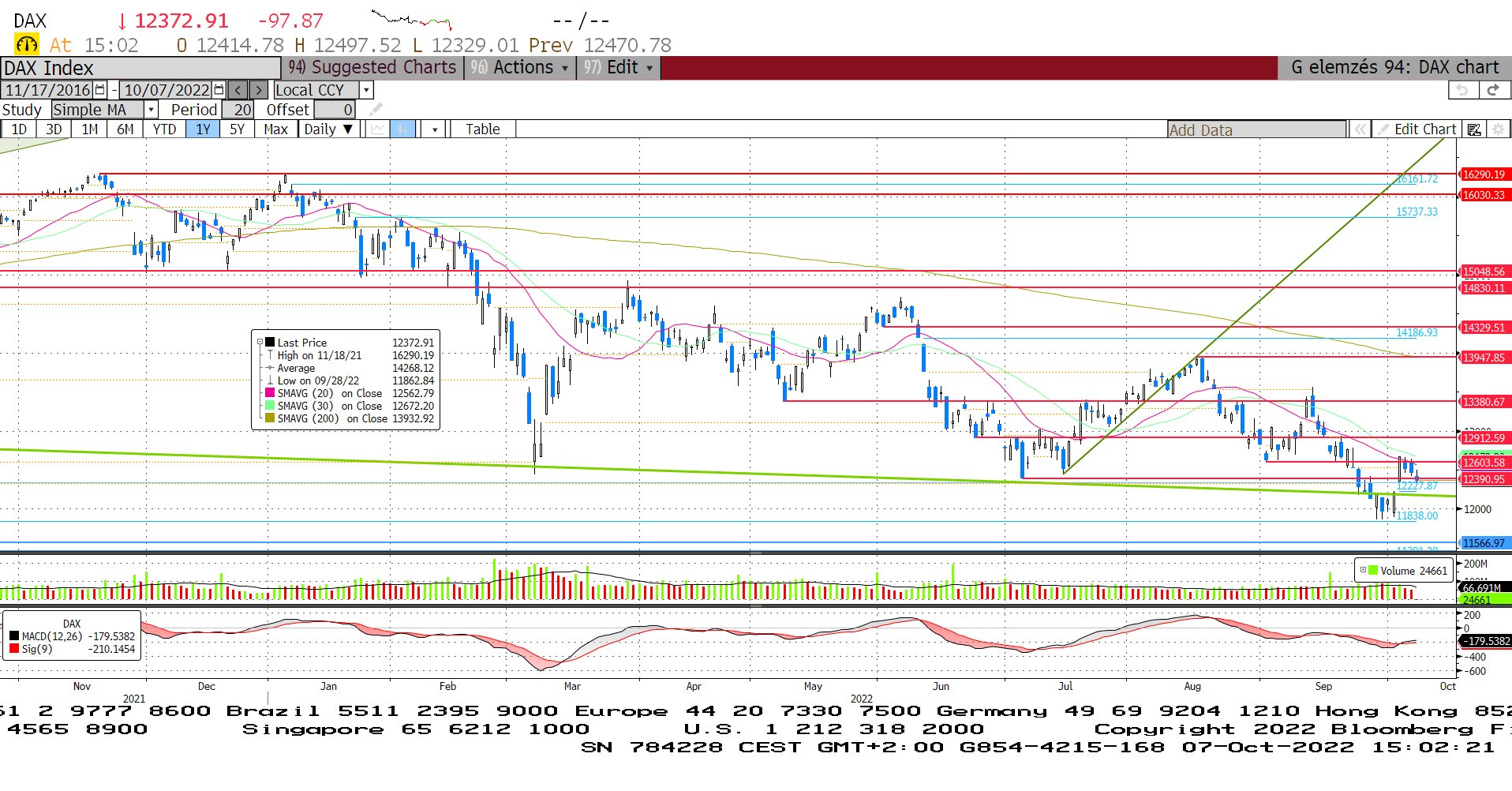Select the 6M range toggle
1512x791 pixels.
(125, 129)
